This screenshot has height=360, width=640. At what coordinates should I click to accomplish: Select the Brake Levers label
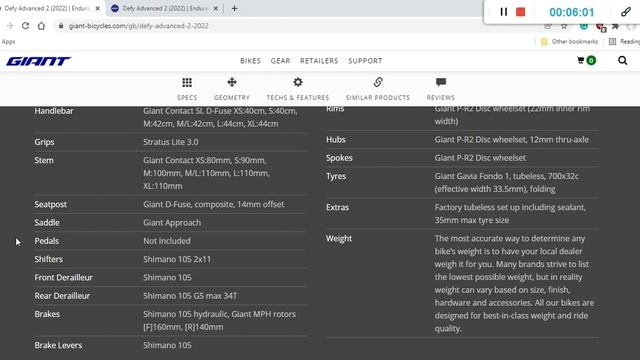coord(58,345)
